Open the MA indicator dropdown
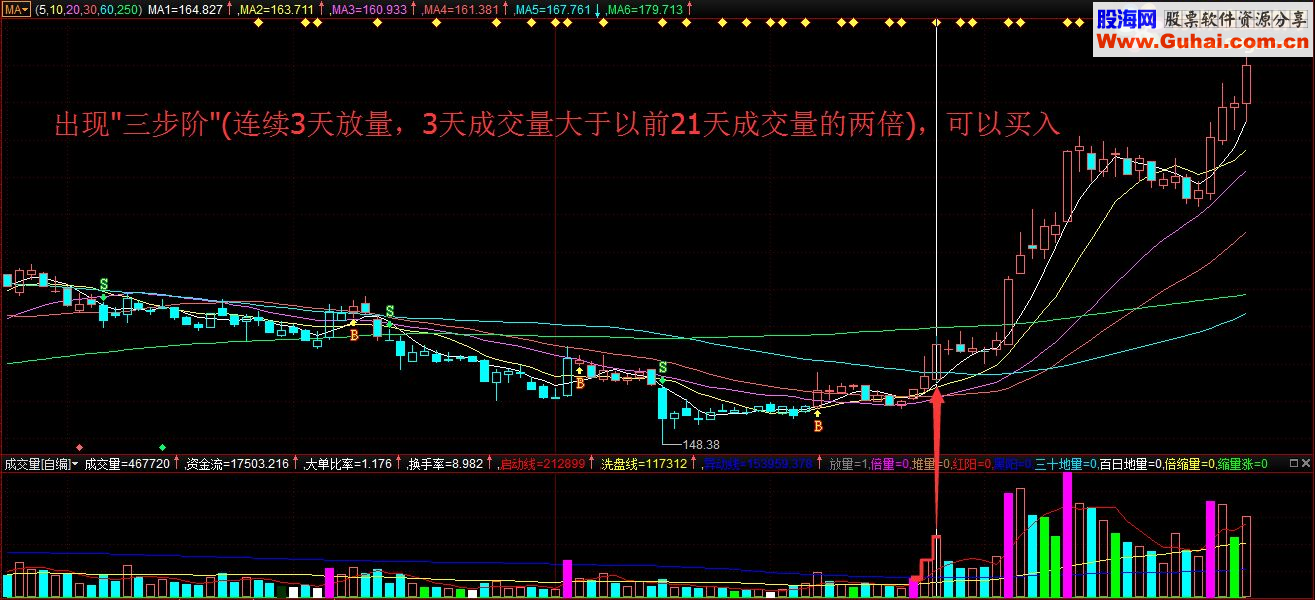The image size is (1315, 600). 17,9
